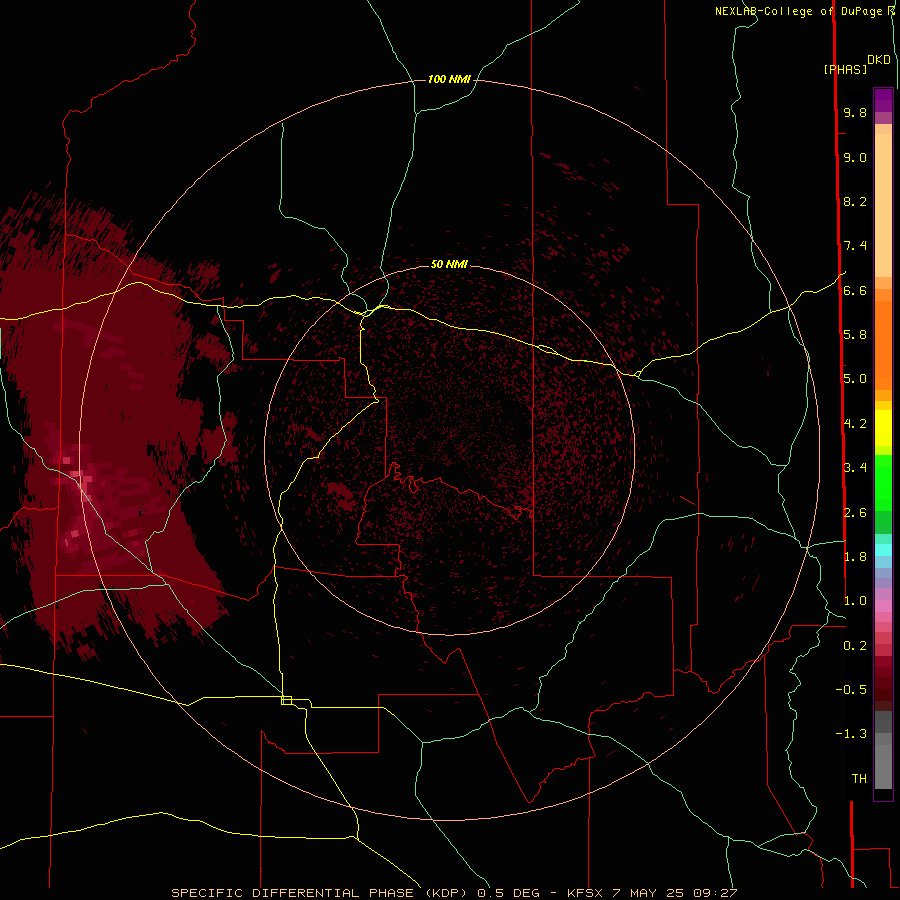
Task: Click the NEXLAB-College of DuPage label
Action: [x=798, y=11]
